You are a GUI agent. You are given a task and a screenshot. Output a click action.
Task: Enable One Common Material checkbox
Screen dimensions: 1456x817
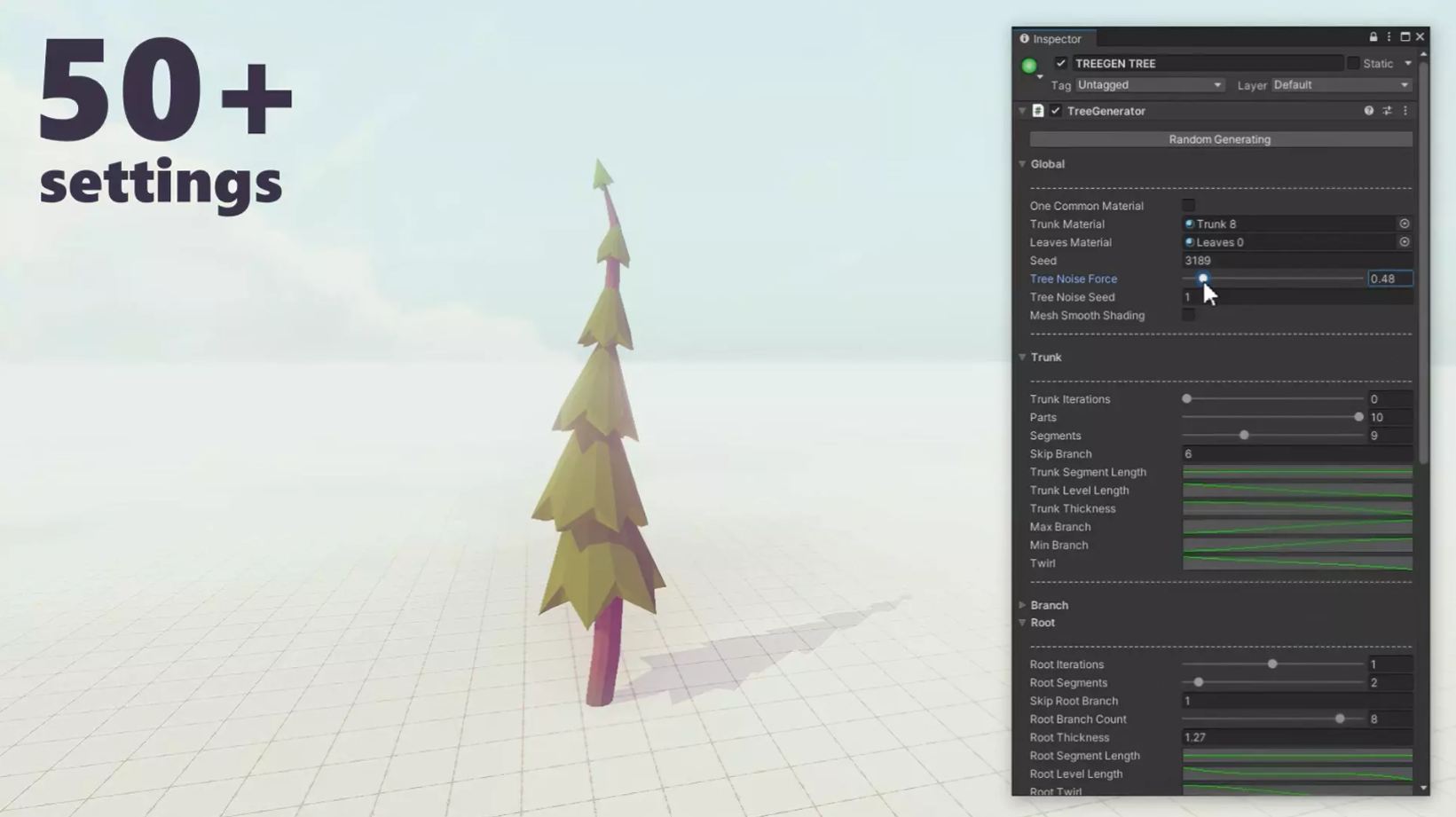pyautogui.click(x=1189, y=206)
